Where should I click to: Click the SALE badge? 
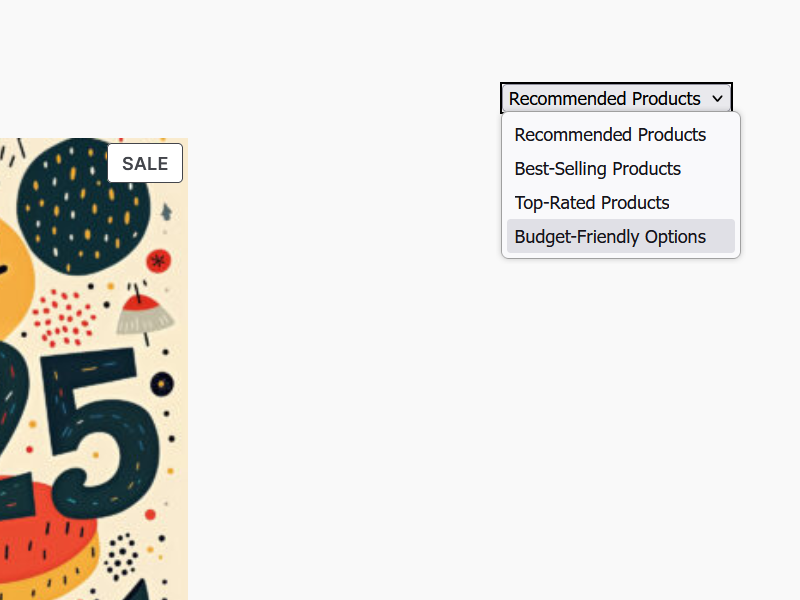point(145,163)
